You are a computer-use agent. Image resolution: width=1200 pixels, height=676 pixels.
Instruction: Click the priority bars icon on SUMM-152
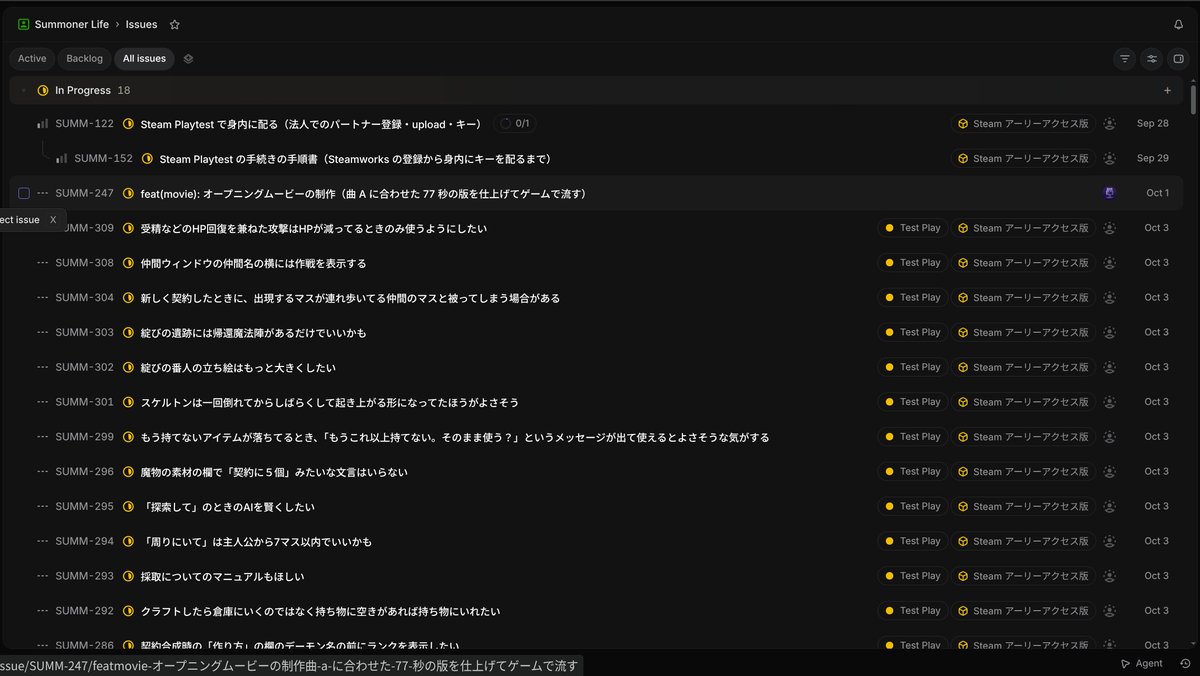62,159
